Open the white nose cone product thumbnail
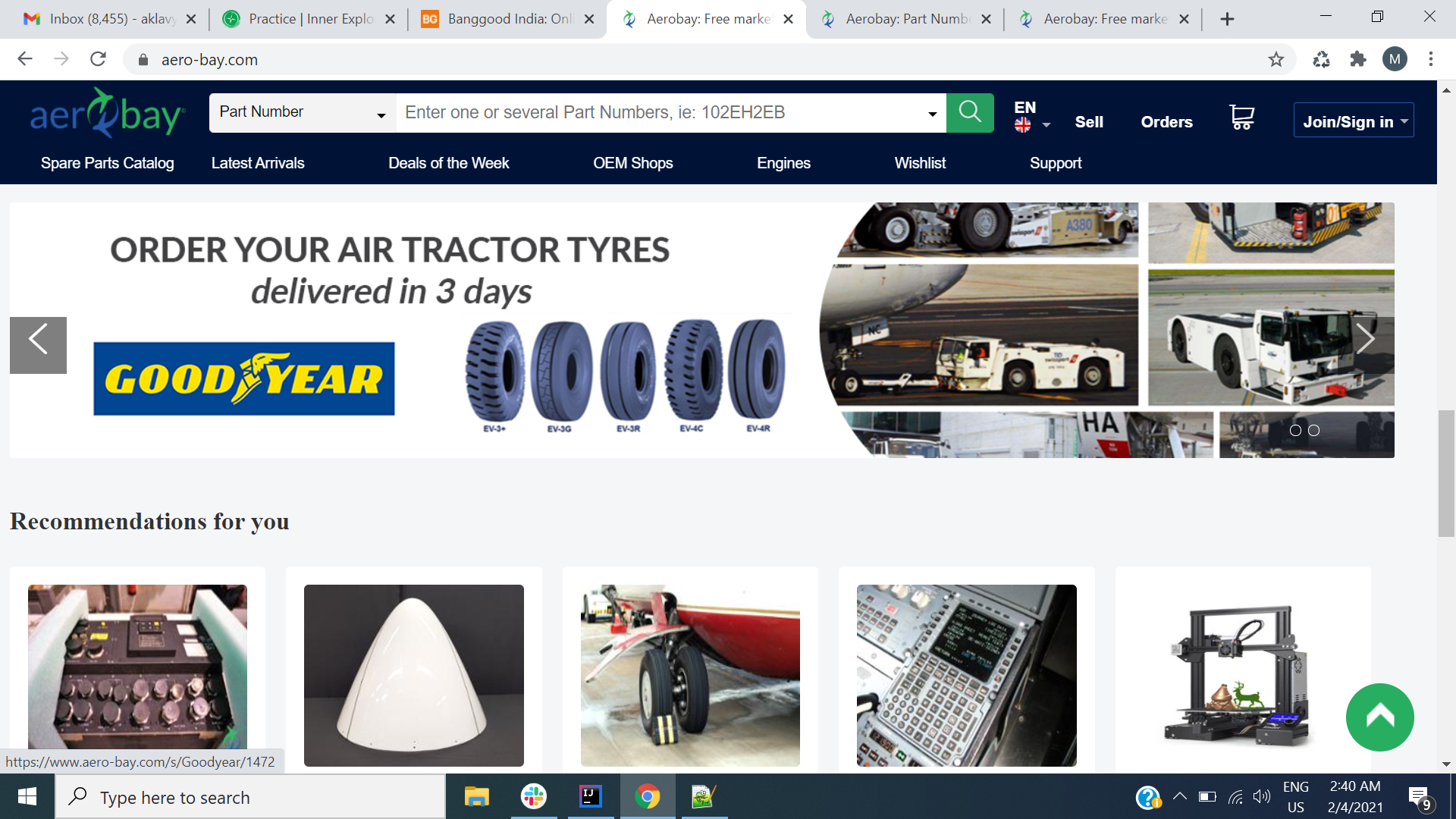The height and width of the screenshot is (819, 1456). [x=413, y=675]
